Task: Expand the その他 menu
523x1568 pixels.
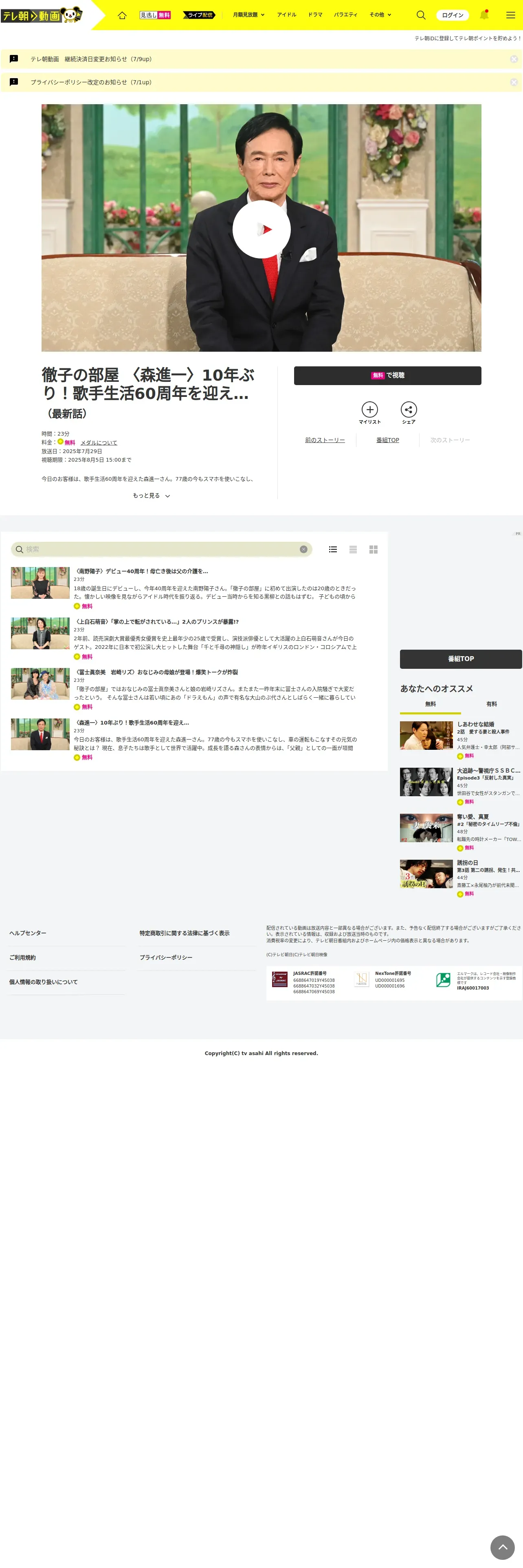Action: pyautogui.click(x=380, y=15)
